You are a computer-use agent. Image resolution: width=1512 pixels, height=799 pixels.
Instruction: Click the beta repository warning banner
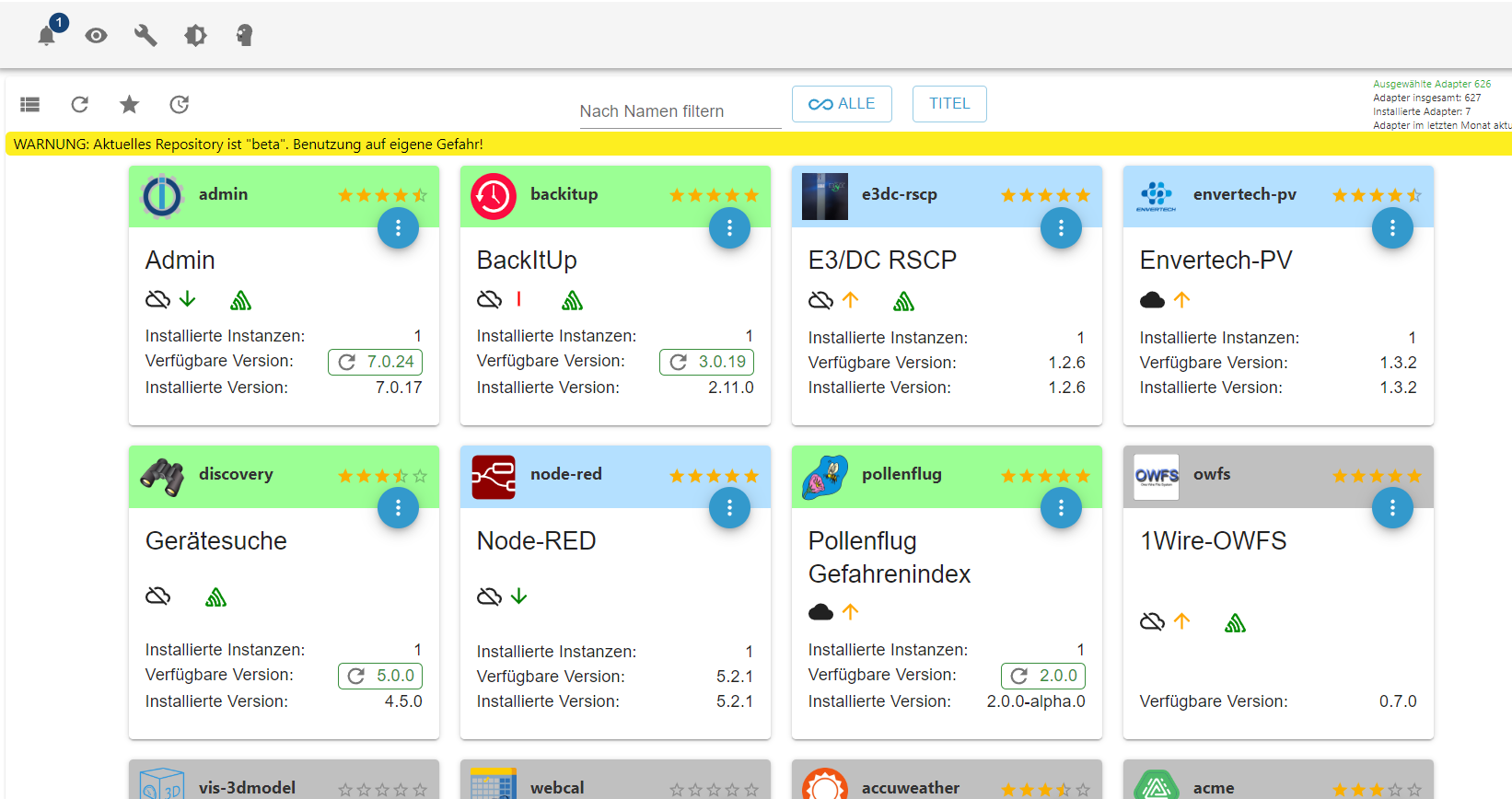(759, 145)
